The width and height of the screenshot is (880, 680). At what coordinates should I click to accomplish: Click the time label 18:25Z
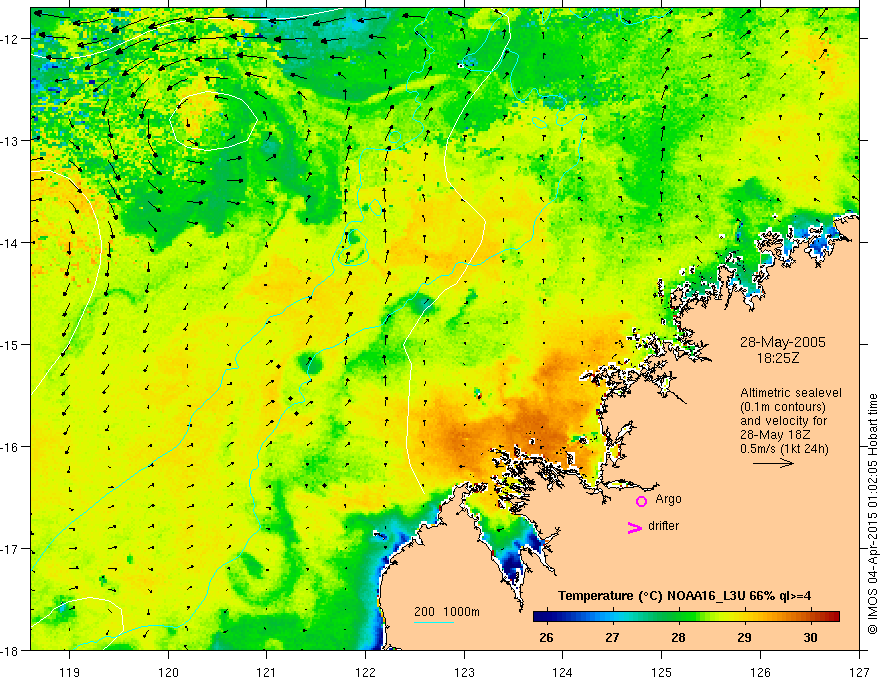point(778,357)
